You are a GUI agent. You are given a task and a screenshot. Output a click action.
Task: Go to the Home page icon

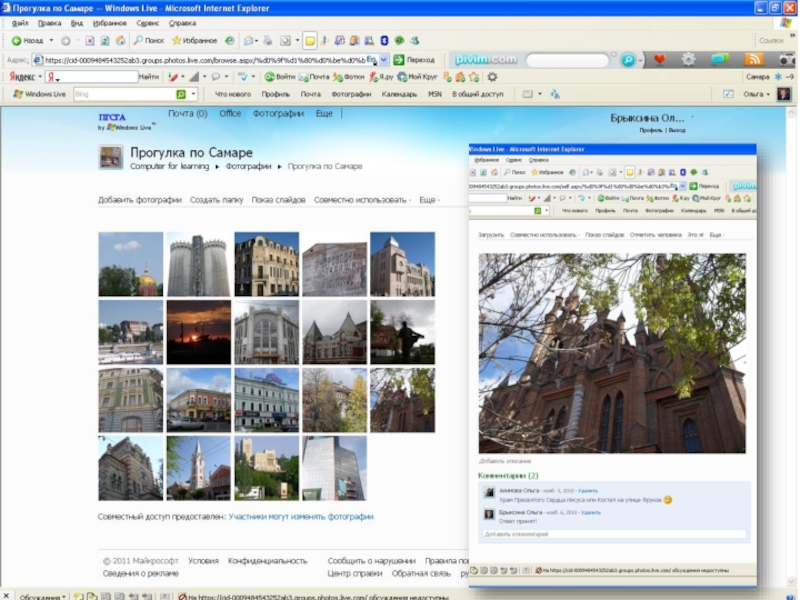(x=120, y=41)
